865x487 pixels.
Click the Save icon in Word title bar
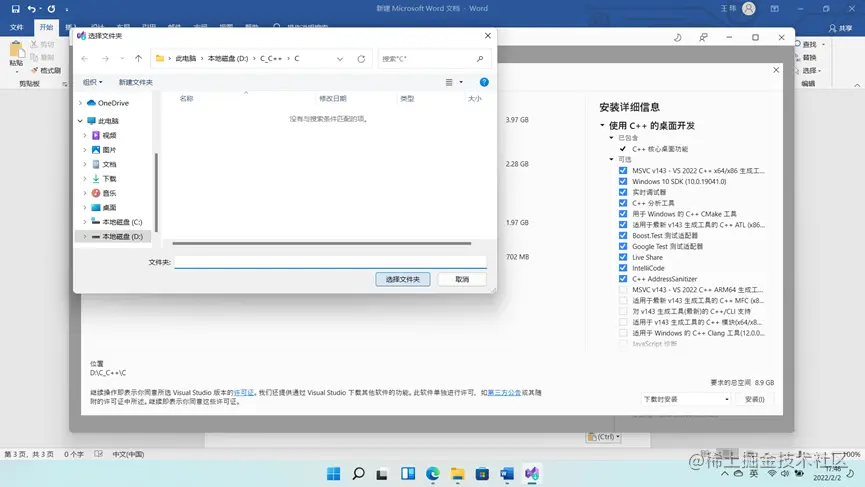(15, 9)
